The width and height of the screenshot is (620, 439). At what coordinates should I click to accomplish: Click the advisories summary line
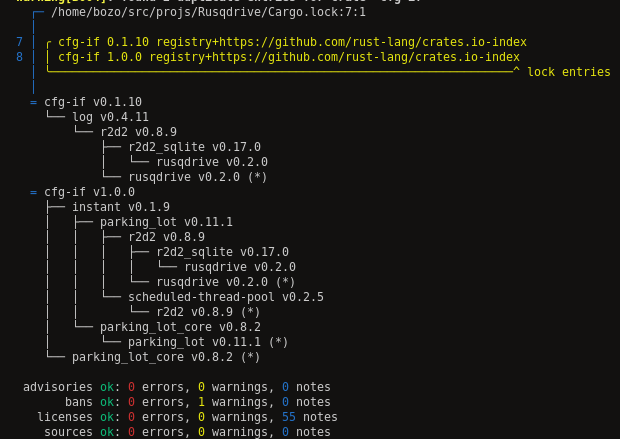[177, 387]
